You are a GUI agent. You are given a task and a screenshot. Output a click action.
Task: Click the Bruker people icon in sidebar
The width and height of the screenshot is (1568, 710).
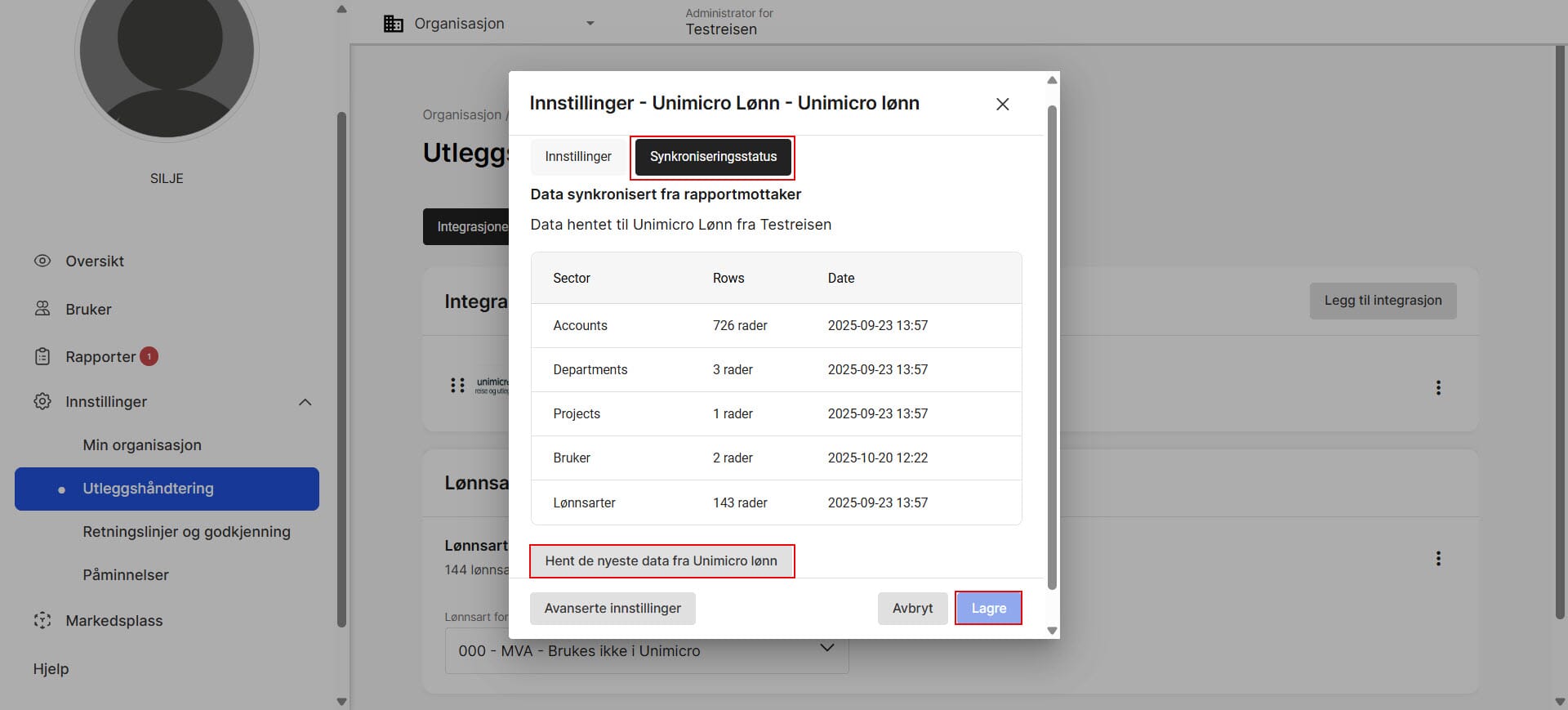42,309
